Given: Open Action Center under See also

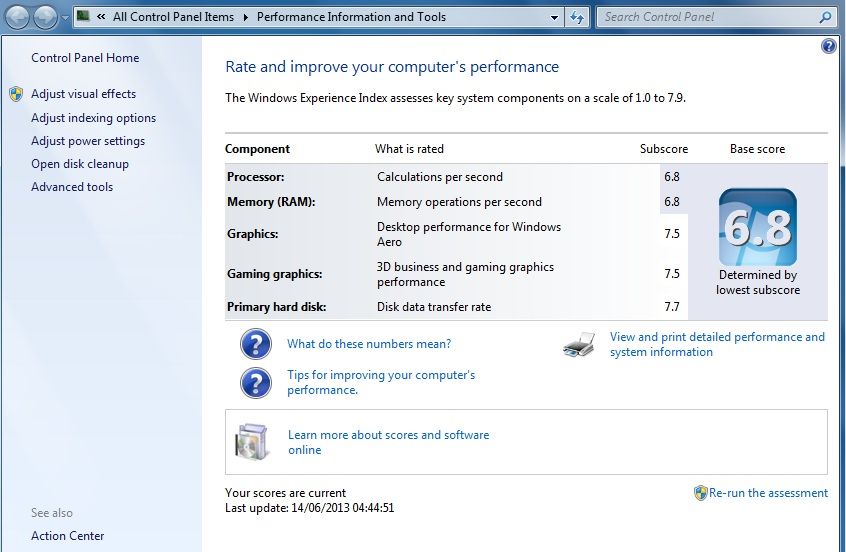Looking at the screenshot, I should (67, 536).
